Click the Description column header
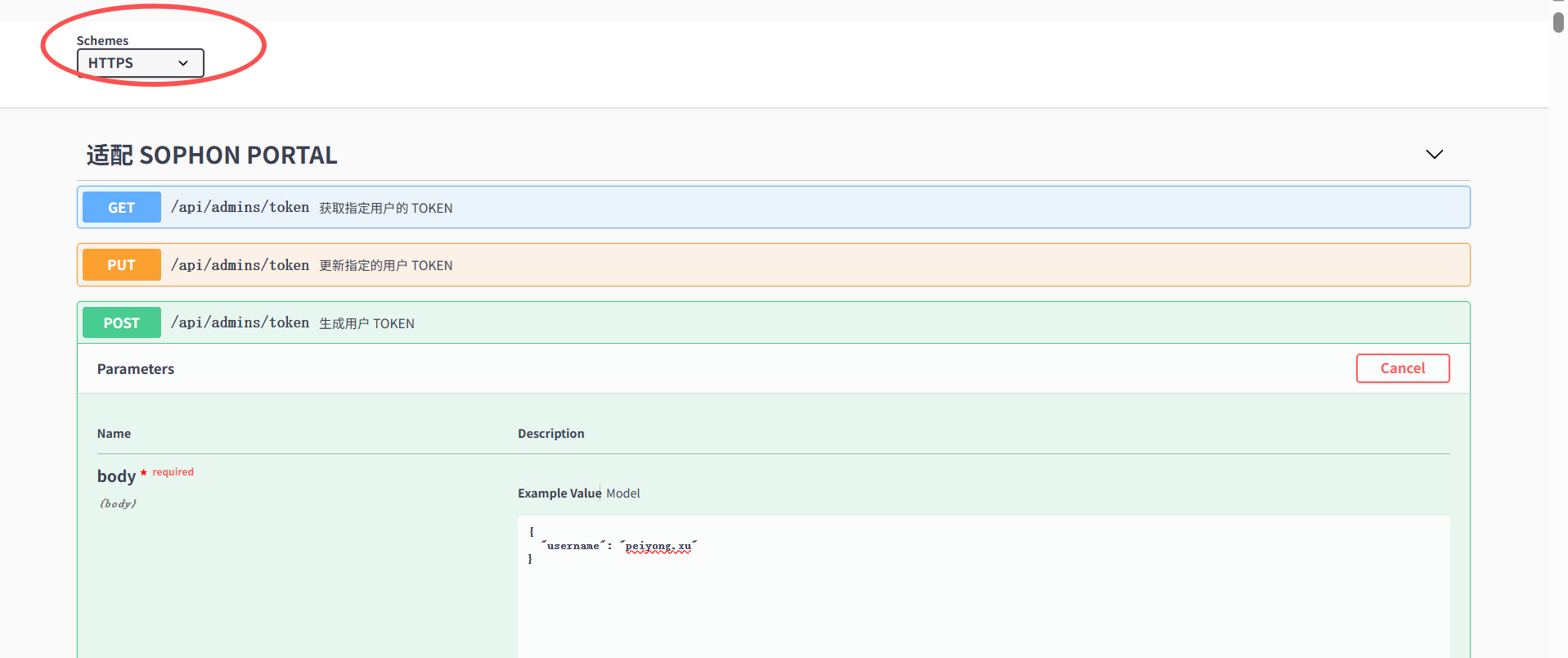The width and height of the screenshot is (1568, 658). coord(551,434)
